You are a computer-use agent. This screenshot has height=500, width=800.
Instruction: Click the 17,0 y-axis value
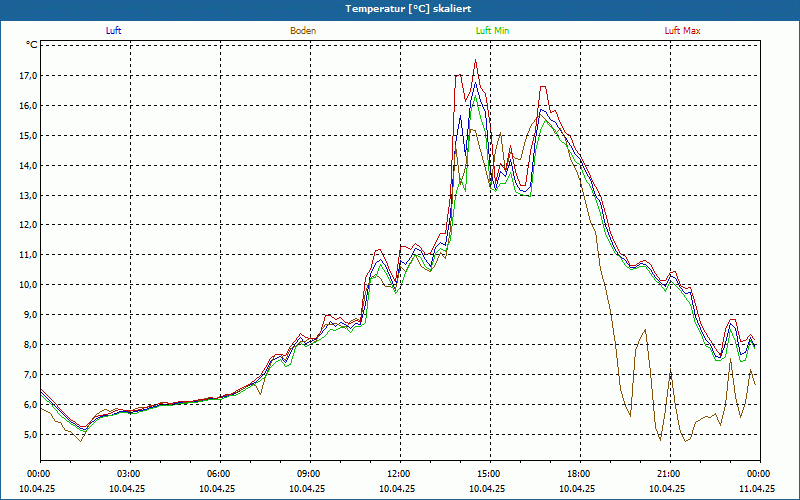[28, 76]
